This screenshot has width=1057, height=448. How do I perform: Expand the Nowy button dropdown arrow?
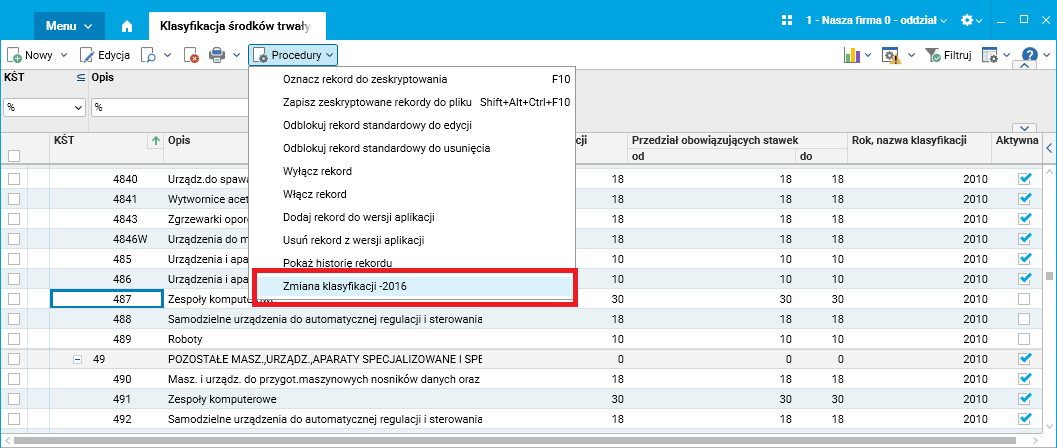pos(66,55)
